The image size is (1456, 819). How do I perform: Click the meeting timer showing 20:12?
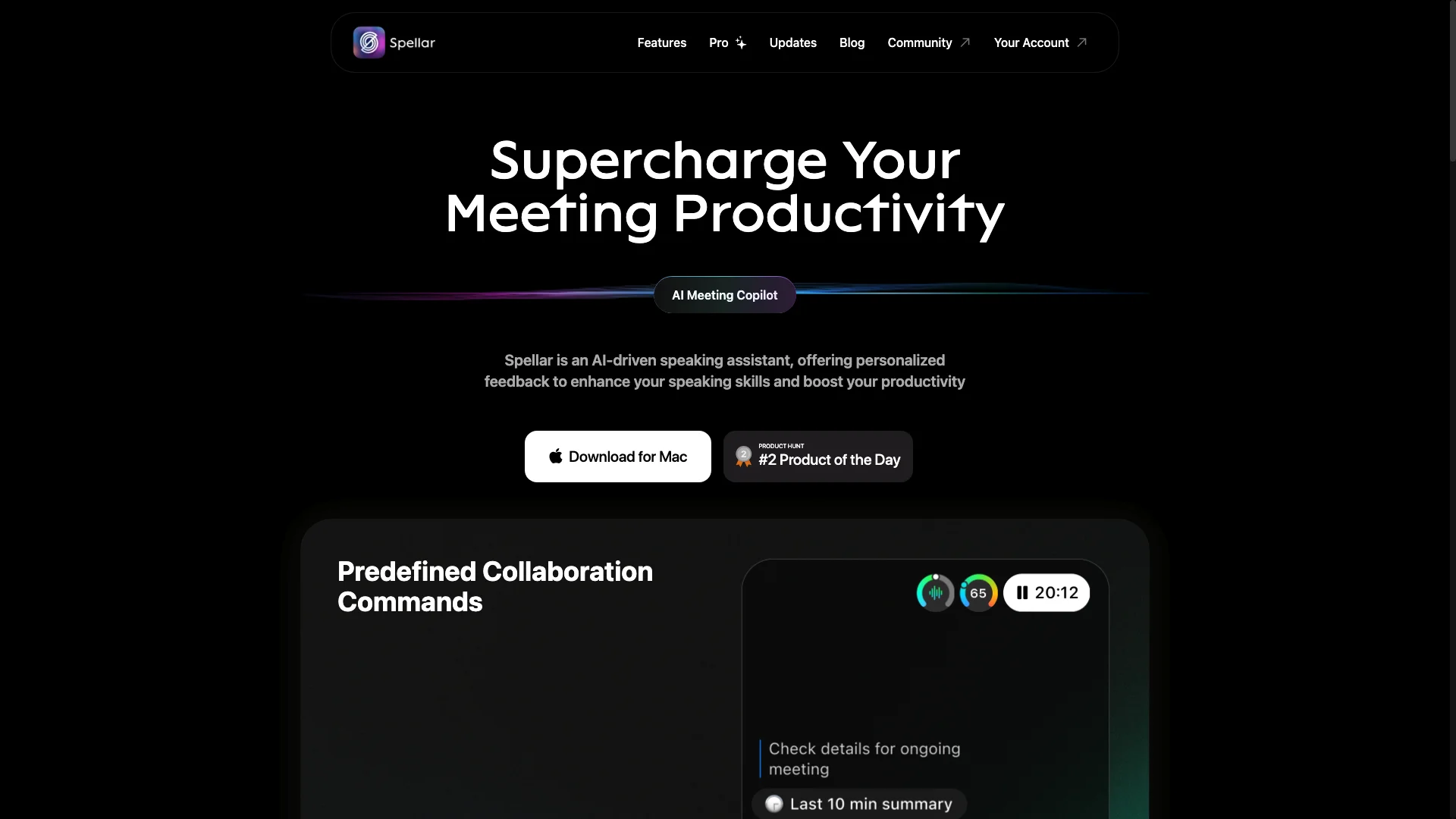point(1046,592)
